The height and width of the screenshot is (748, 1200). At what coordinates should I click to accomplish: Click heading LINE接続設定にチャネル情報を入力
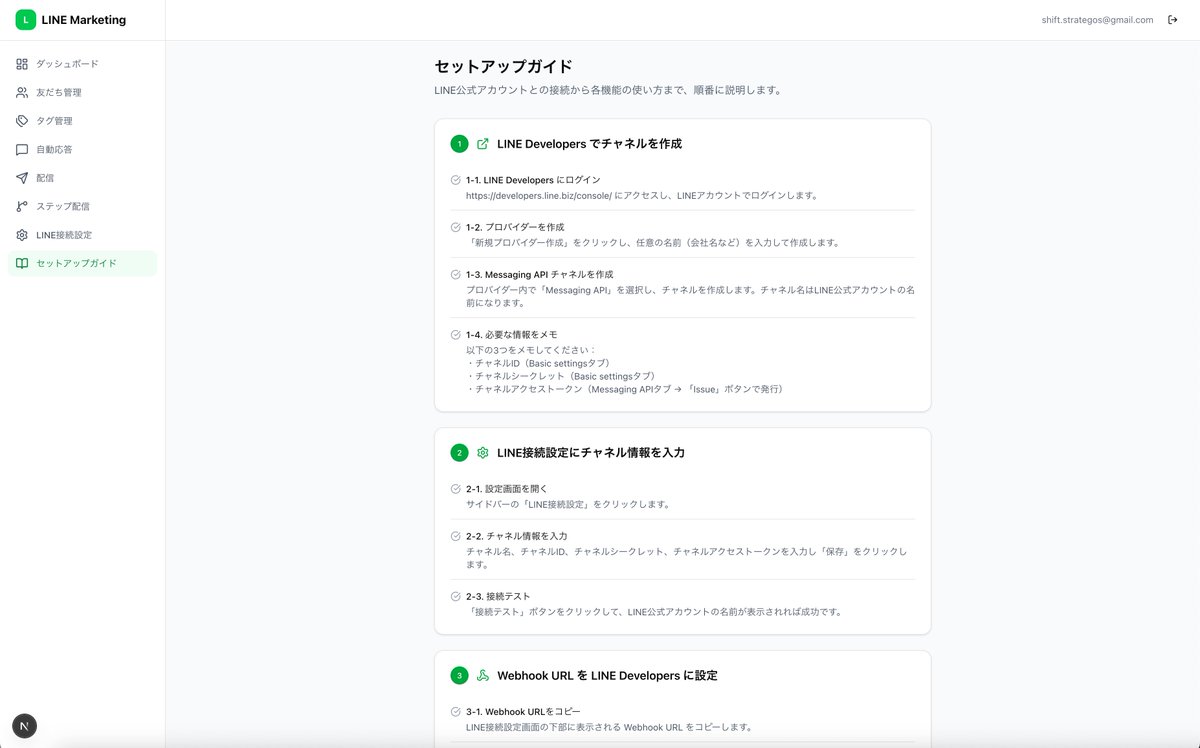591,453
